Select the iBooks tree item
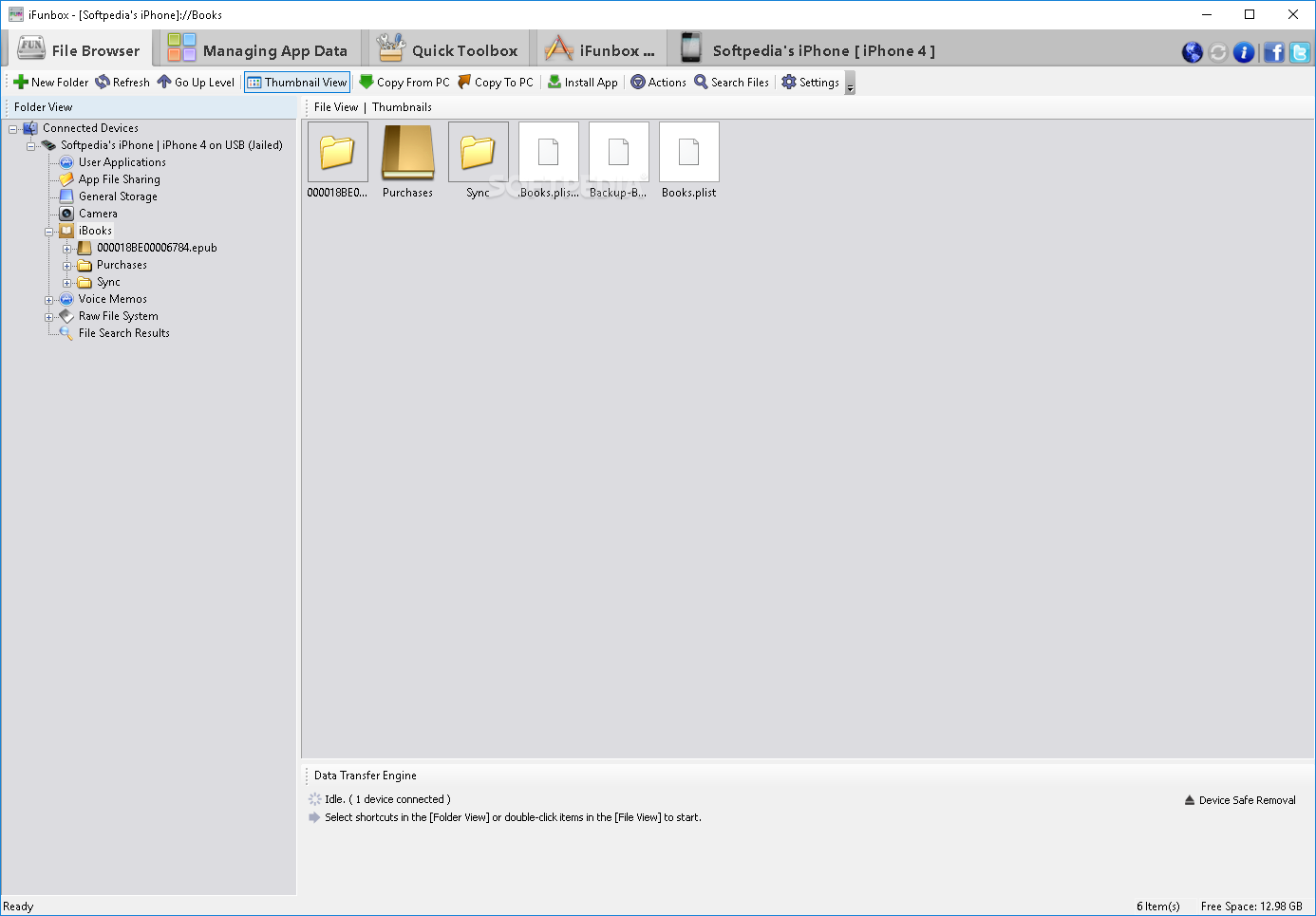Viewport: 1316px width, 916px height. (x=95, y=231)
